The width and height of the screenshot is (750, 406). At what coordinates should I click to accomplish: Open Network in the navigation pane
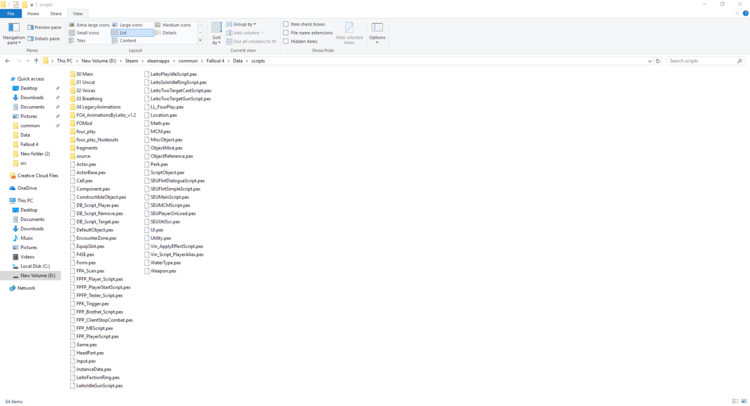[22, 288]
